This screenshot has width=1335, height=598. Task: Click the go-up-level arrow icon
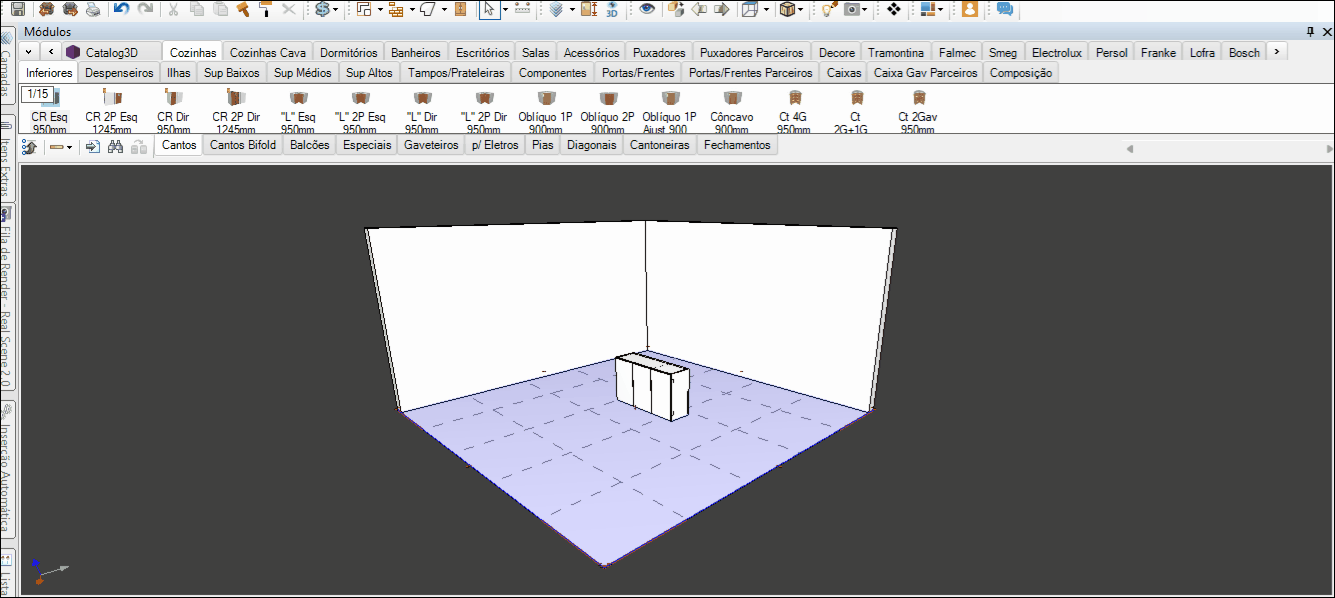30,146
